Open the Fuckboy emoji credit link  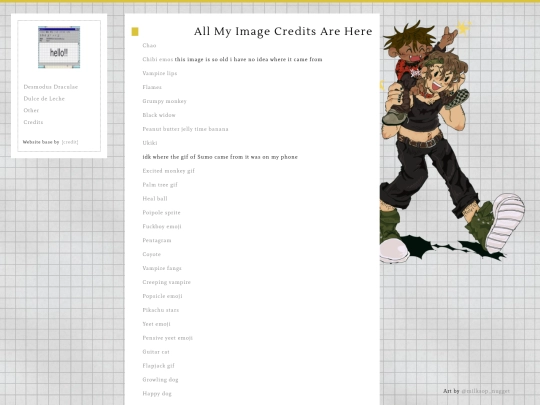coord(162,227)
